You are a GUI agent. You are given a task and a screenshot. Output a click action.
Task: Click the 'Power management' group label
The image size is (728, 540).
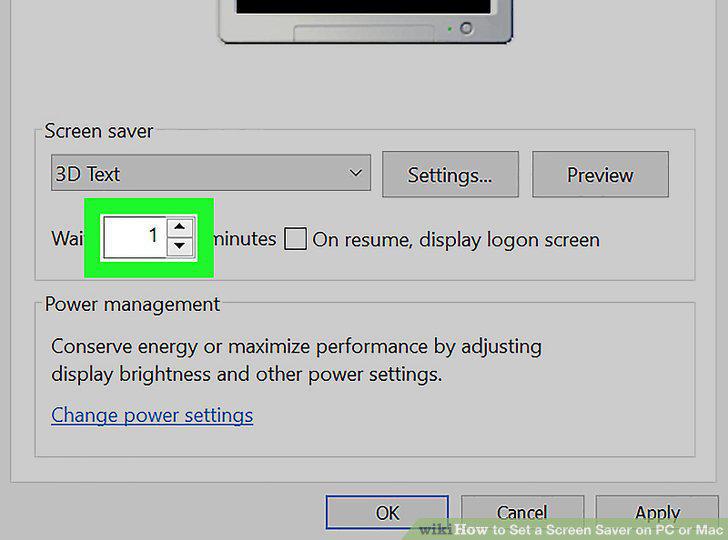[x=132, y=305]
